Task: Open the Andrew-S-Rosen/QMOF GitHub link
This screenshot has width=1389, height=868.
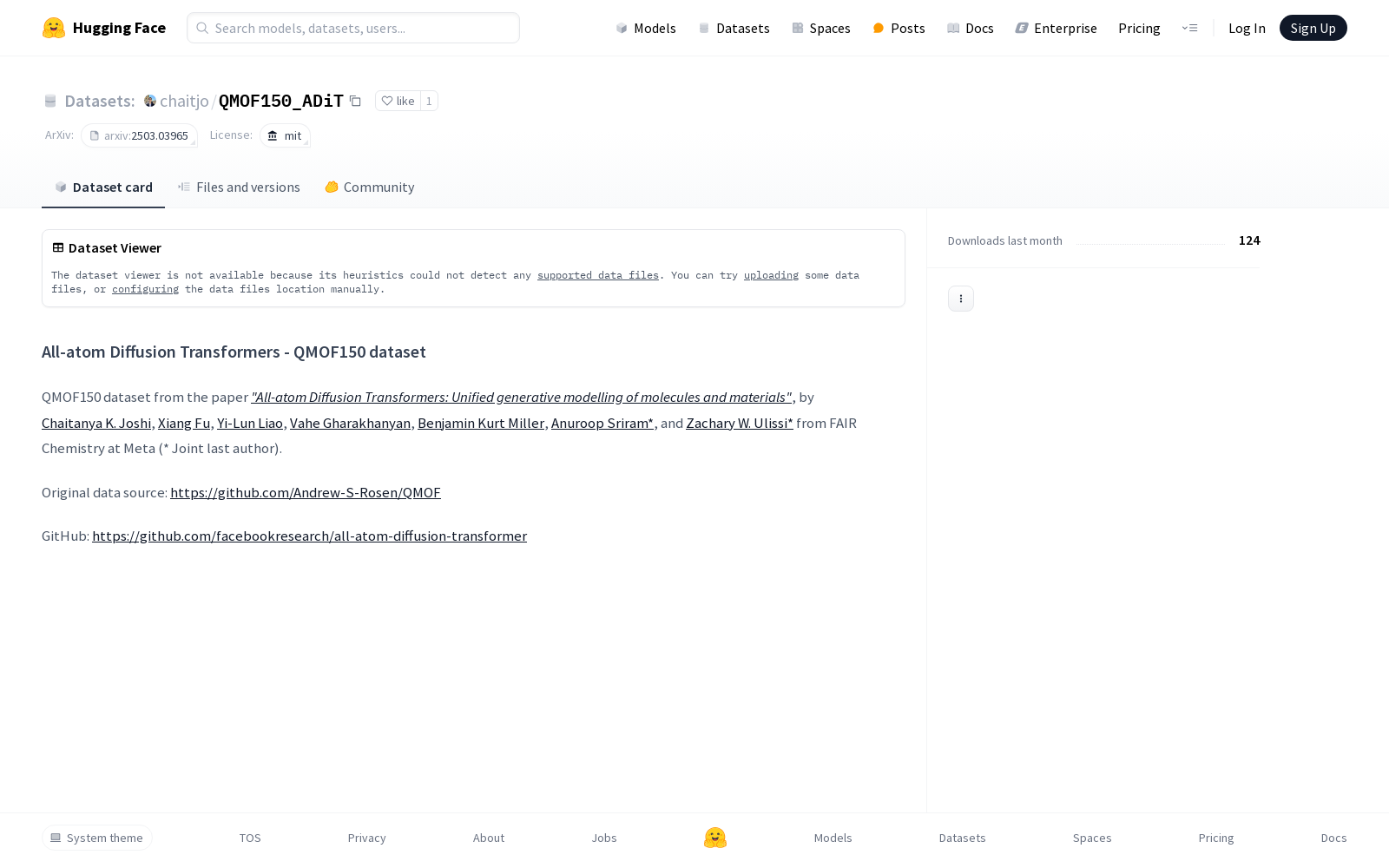Action: click(x=306, y=492)
